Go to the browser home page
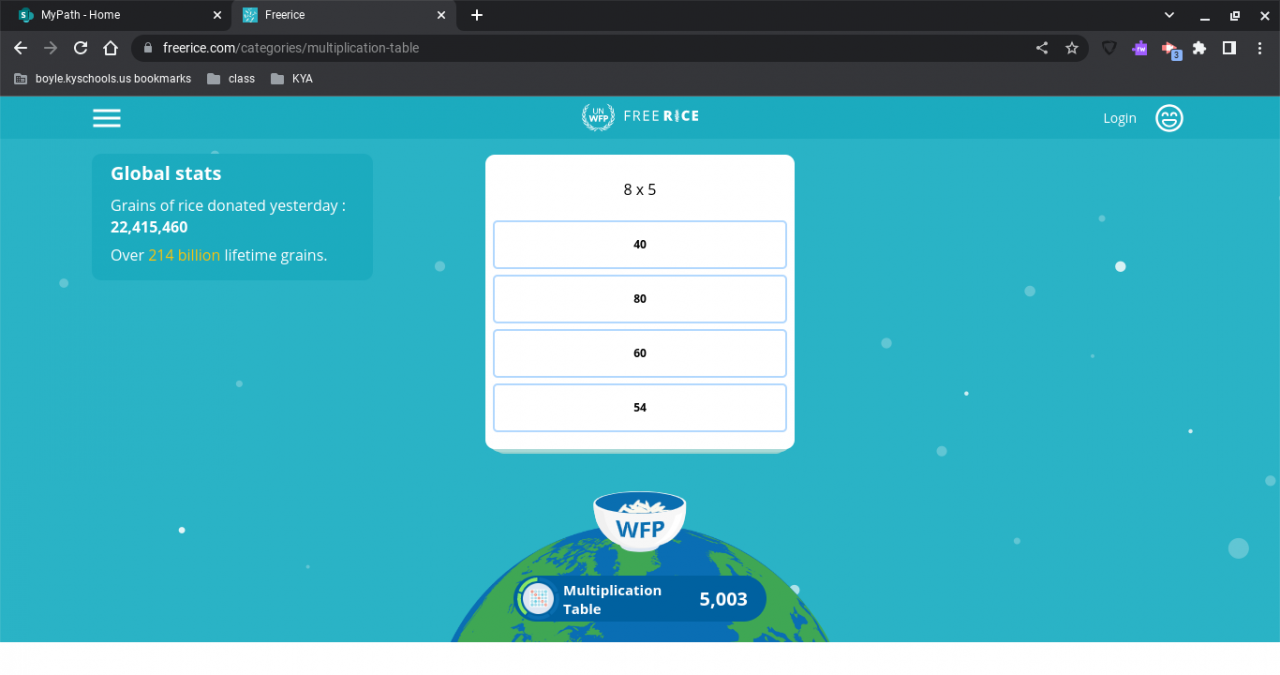This screenshot has width=1280, height=675. click(x=111, y=48)
